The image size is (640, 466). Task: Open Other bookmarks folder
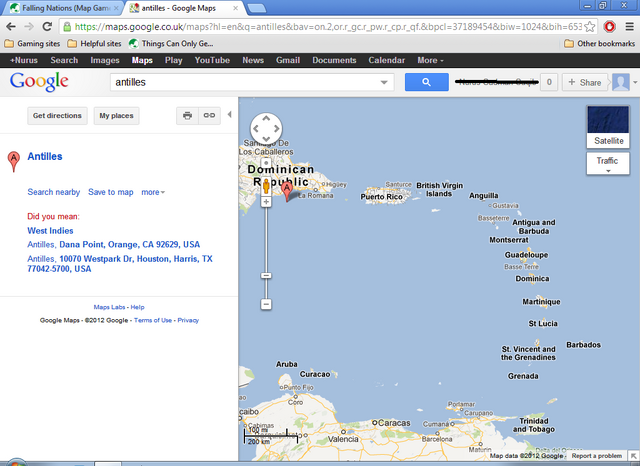tap(600, 44)
